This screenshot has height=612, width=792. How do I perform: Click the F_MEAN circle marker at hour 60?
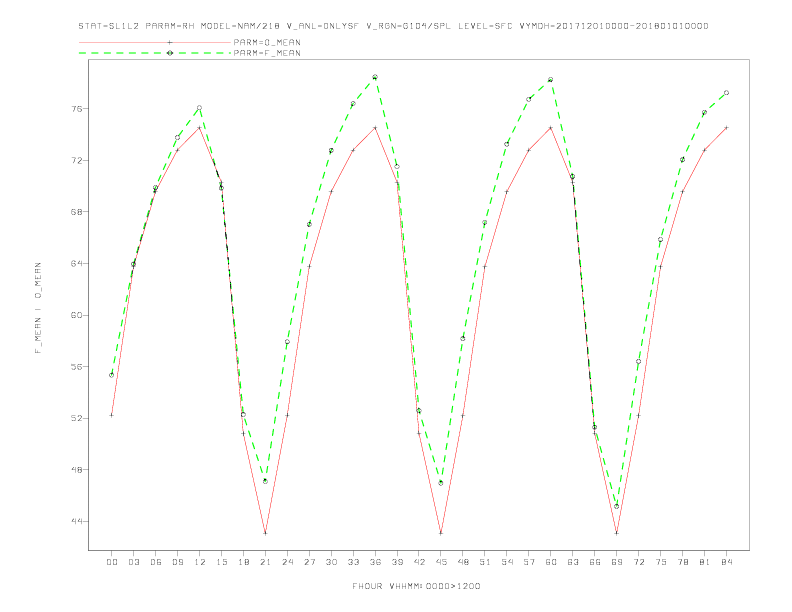pos(551,80)
